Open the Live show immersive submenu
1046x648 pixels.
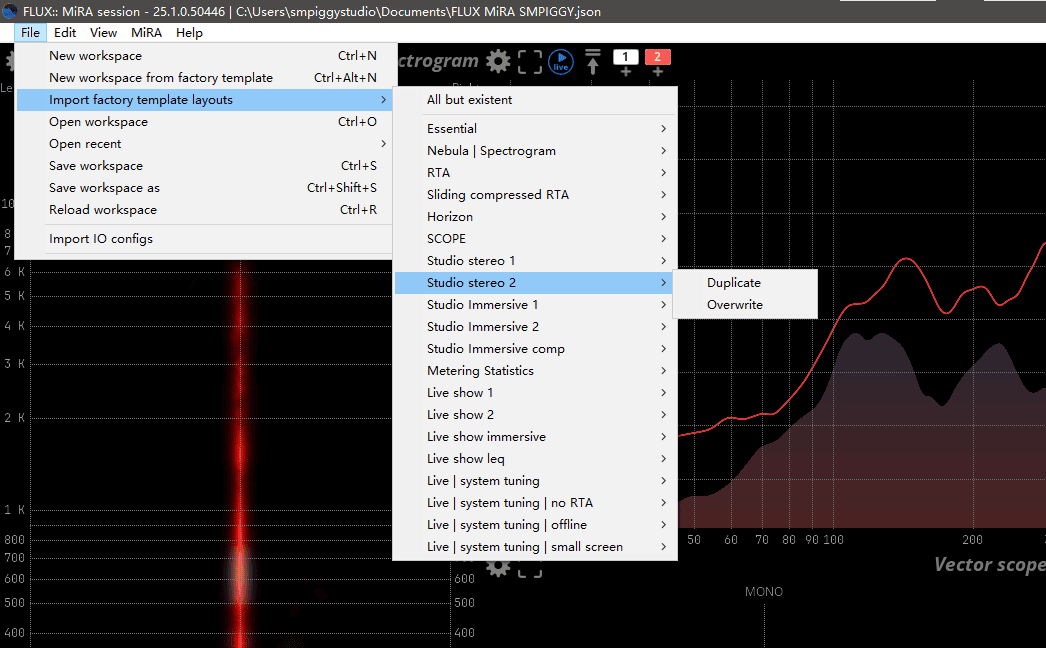pyautogui.click(x=535, y=437)
